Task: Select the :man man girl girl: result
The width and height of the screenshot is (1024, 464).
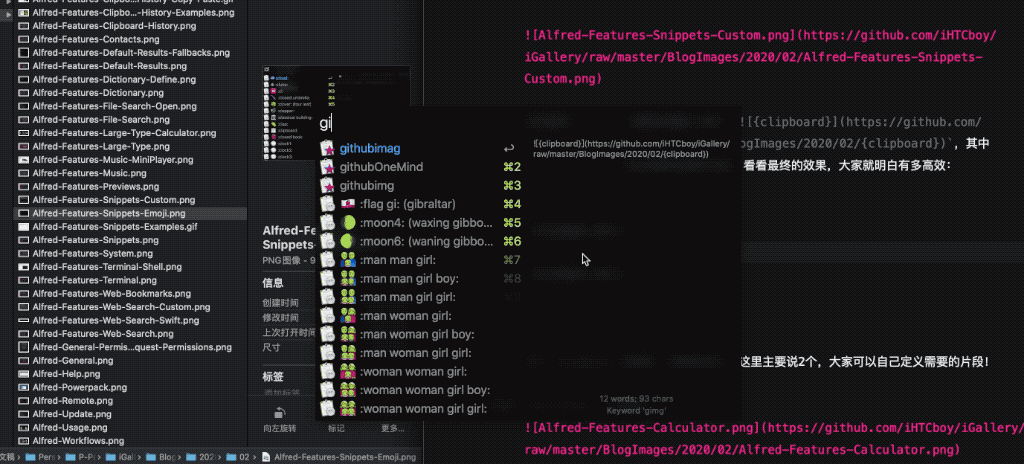Action: click(x=421, y=297)
